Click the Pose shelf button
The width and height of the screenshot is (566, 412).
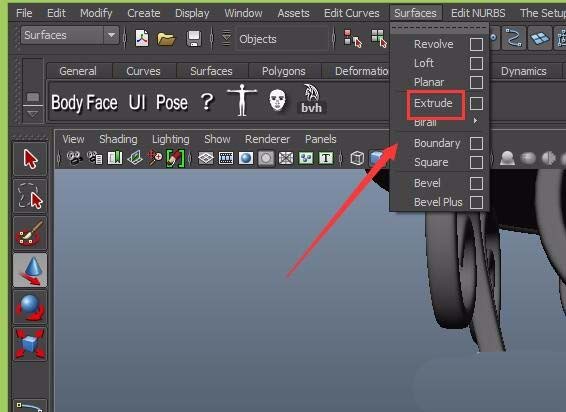(x=172, y=103)
